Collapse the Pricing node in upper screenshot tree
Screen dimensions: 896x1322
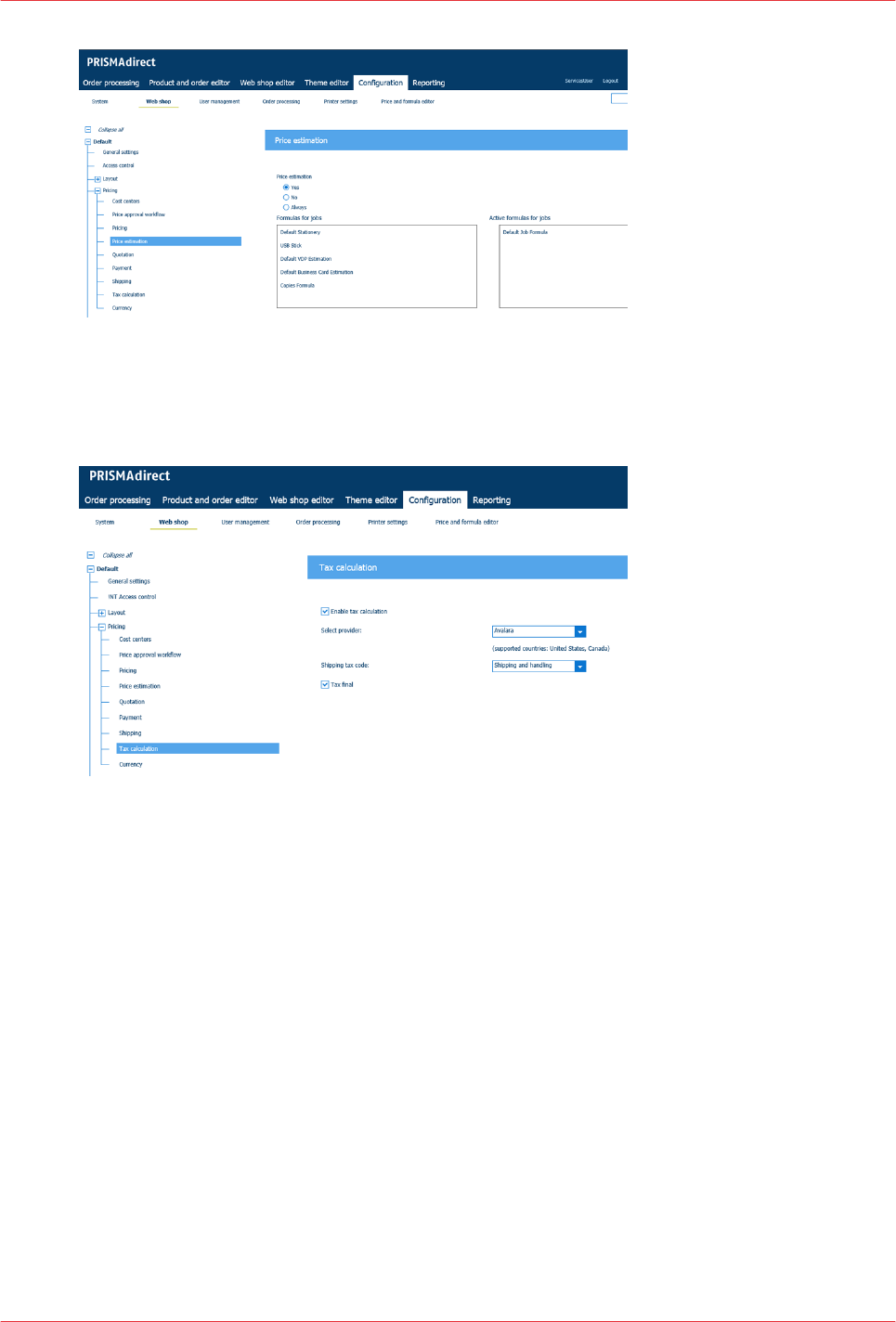point(97,190)
